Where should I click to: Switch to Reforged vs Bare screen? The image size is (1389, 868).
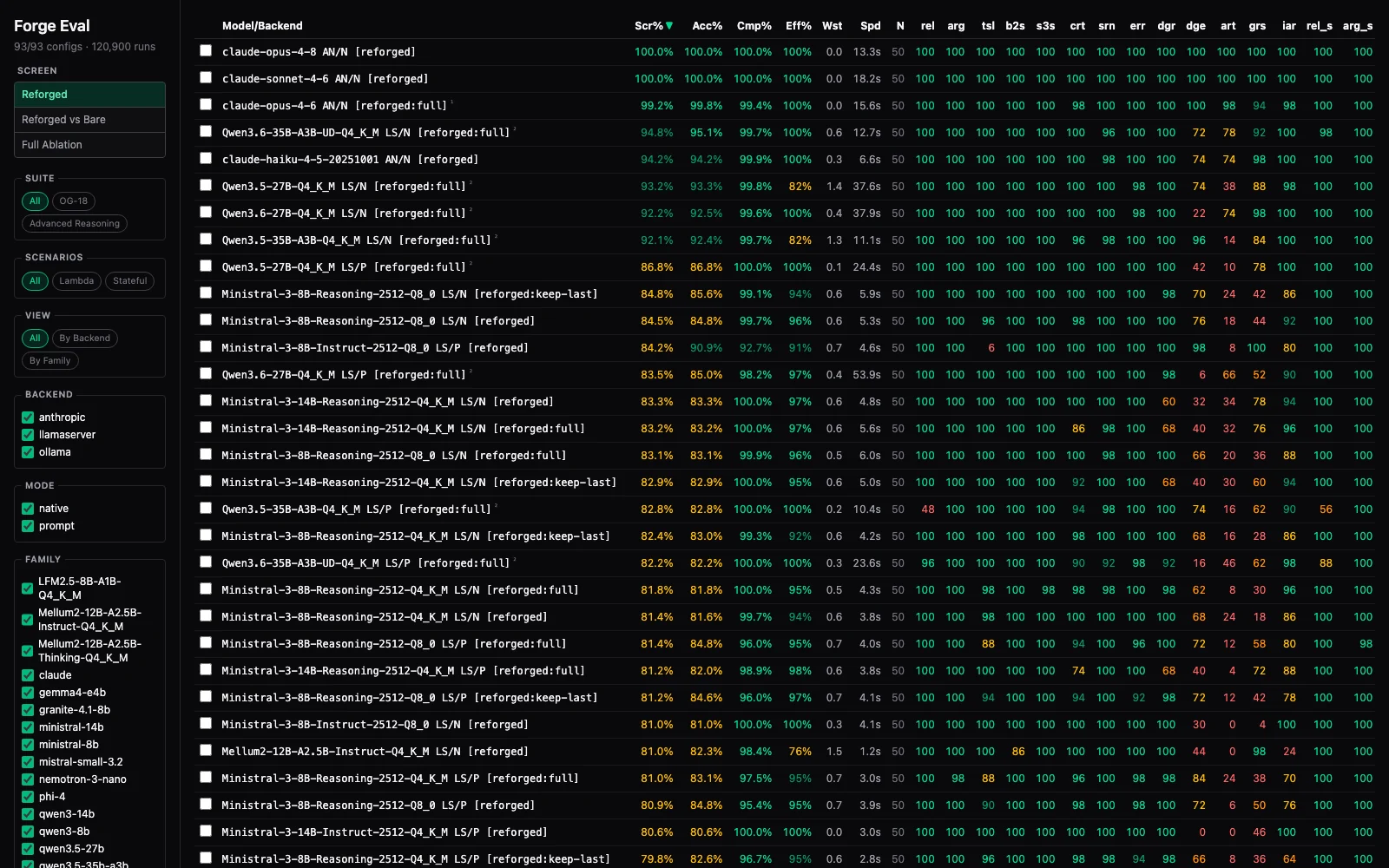coord(89,120)
